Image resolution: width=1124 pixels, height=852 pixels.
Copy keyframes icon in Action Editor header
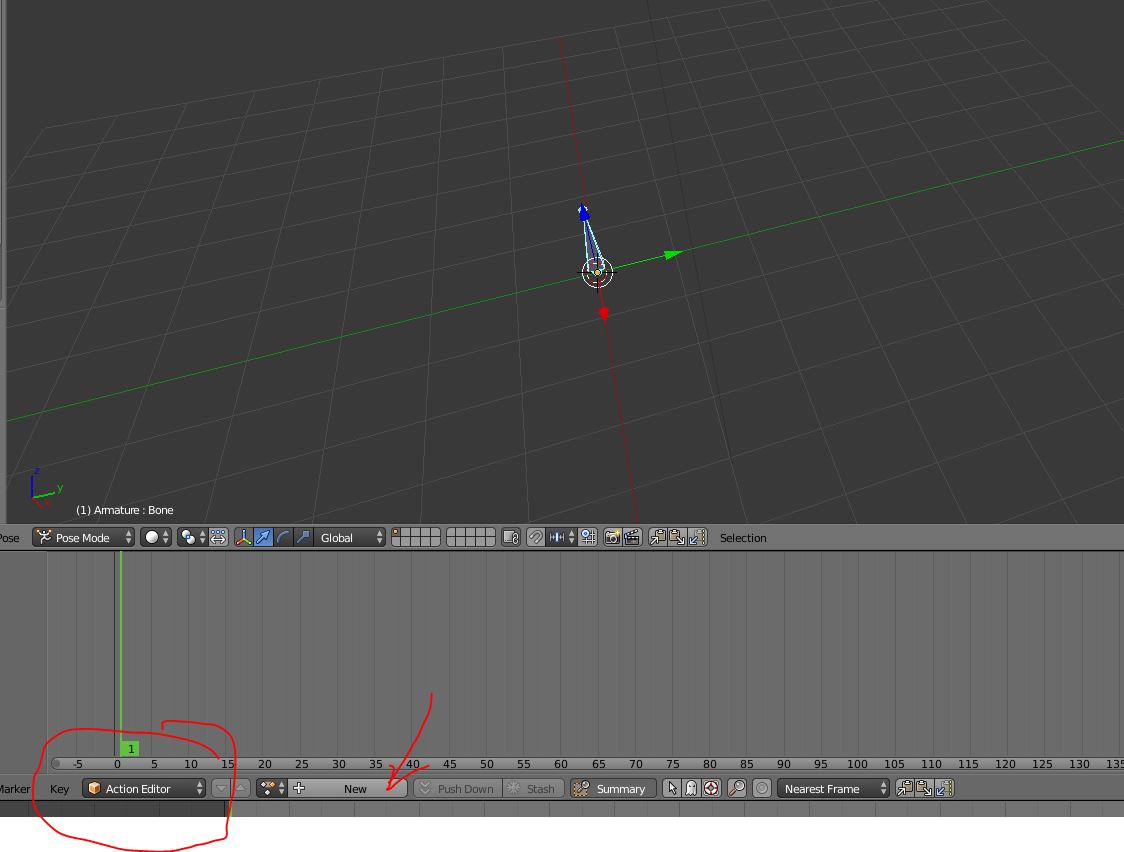[x=904, y=789]
